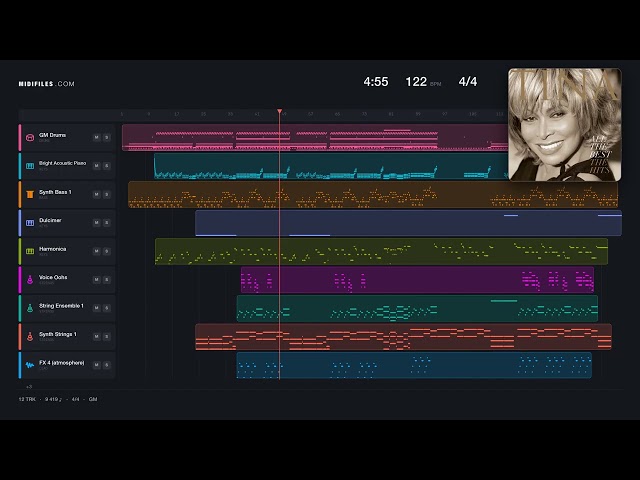The width and height of the screenshot is (640, 480).
Task: Mute the Synth Bass 1 track
Action: (x=97, y=194)
